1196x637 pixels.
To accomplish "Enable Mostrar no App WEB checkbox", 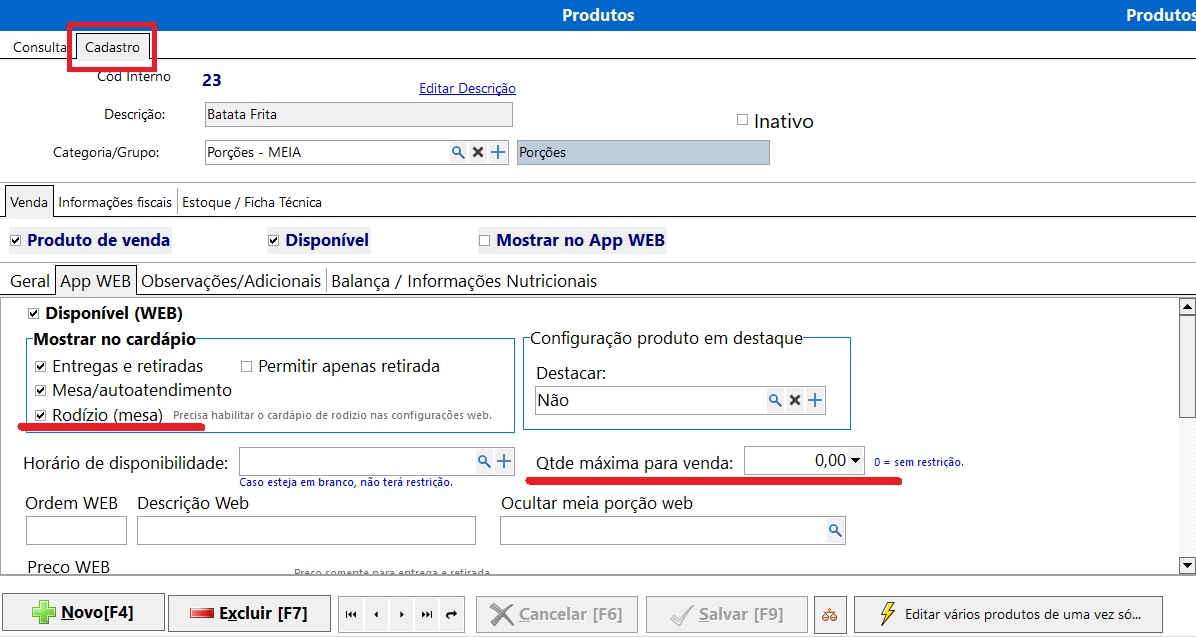I will tap(485, 241).
